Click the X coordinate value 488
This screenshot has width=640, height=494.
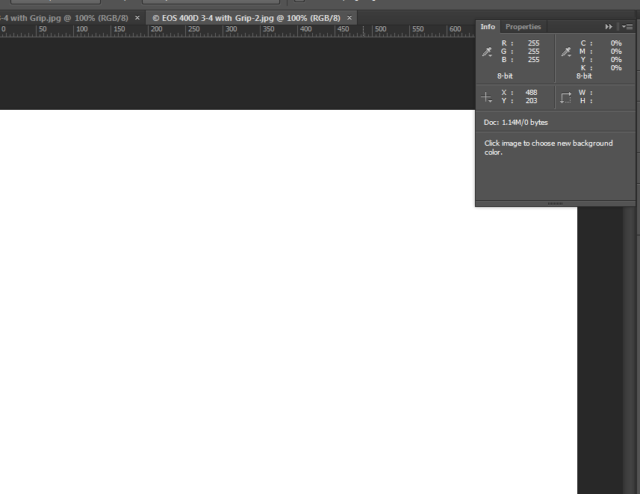[531, 93]
